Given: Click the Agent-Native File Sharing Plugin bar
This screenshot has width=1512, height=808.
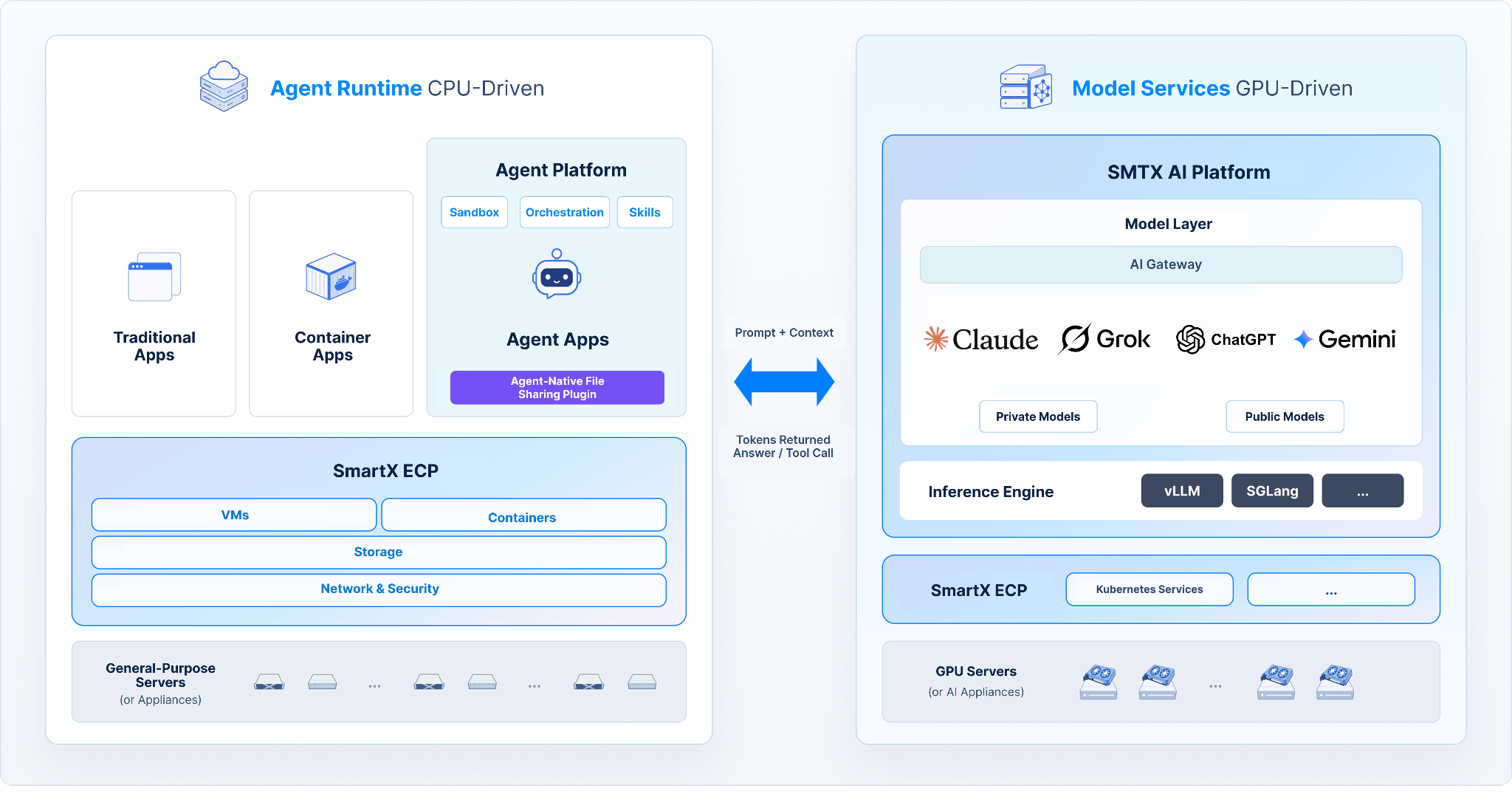Looking at the screenshot, I should [557, 388].
